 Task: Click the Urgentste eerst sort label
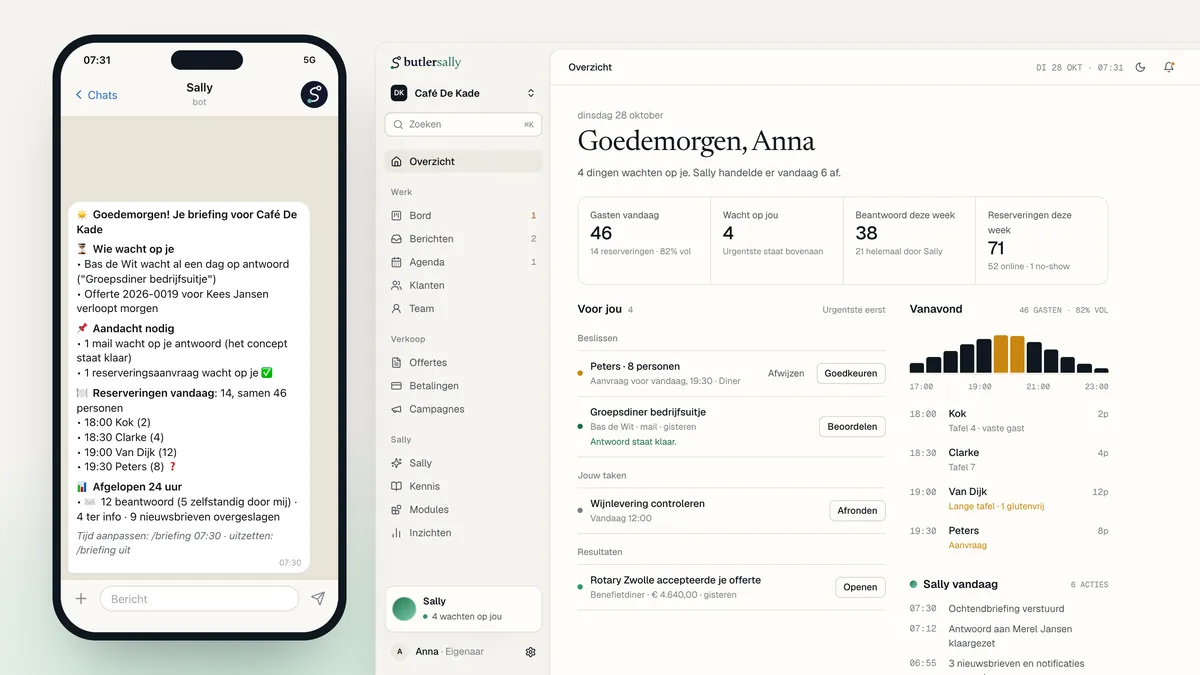point(854,310)
